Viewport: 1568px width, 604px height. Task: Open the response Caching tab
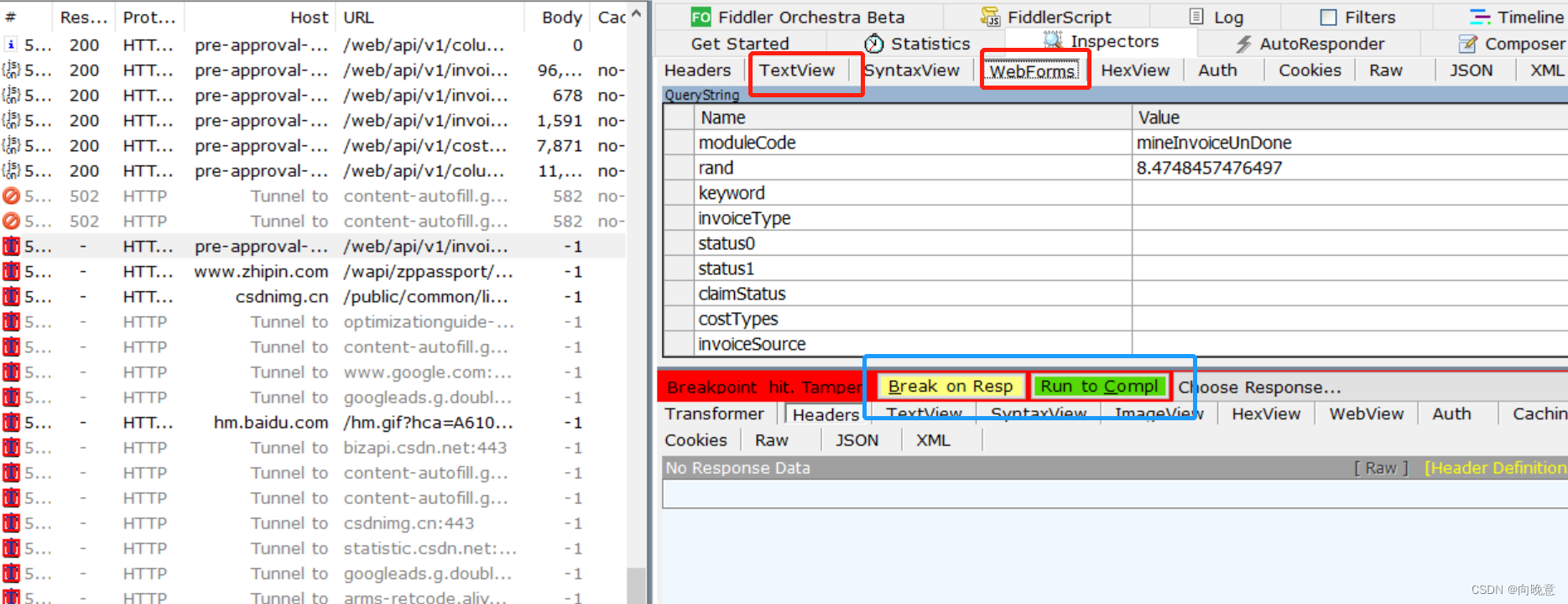pos(1539,414)
